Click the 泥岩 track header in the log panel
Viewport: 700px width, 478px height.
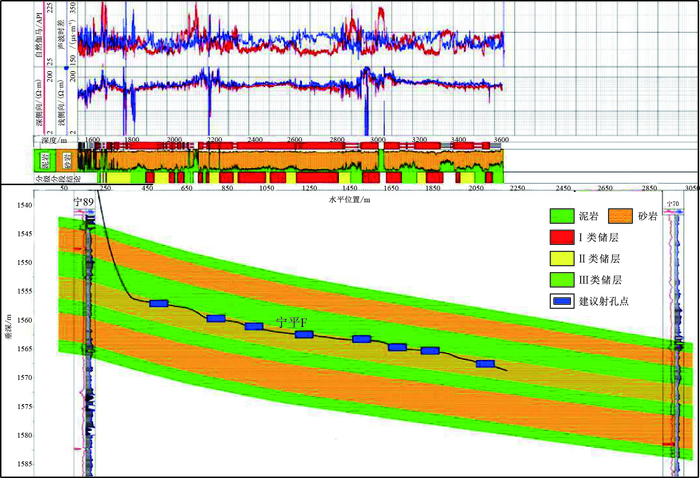point(43,159)
